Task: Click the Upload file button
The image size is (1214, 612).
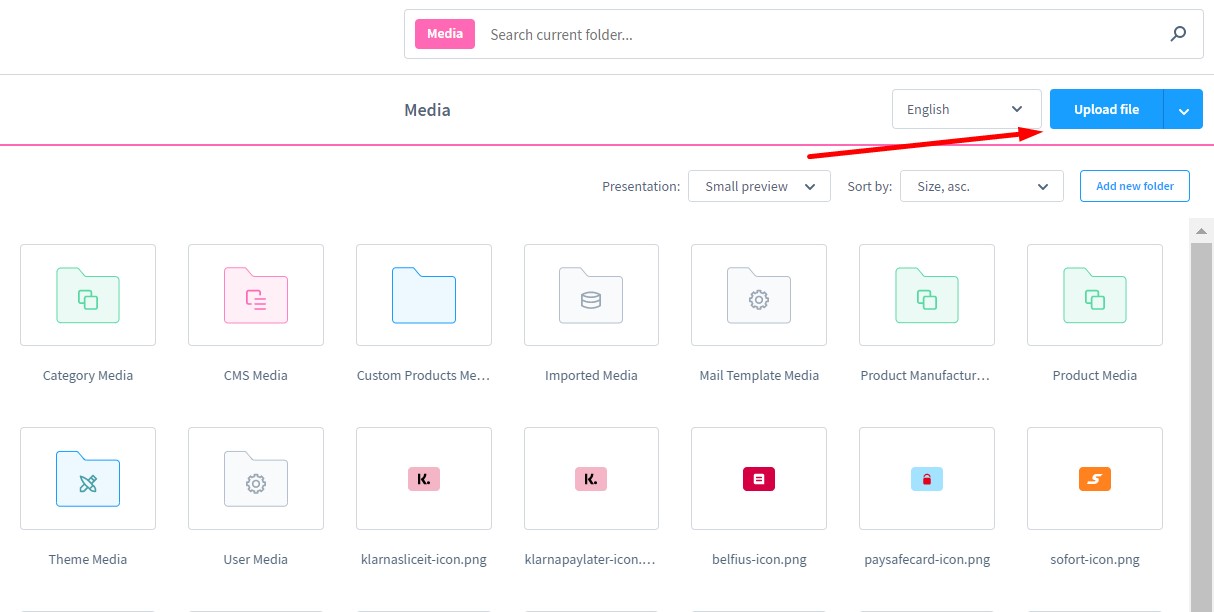Action: point(1106,110)
